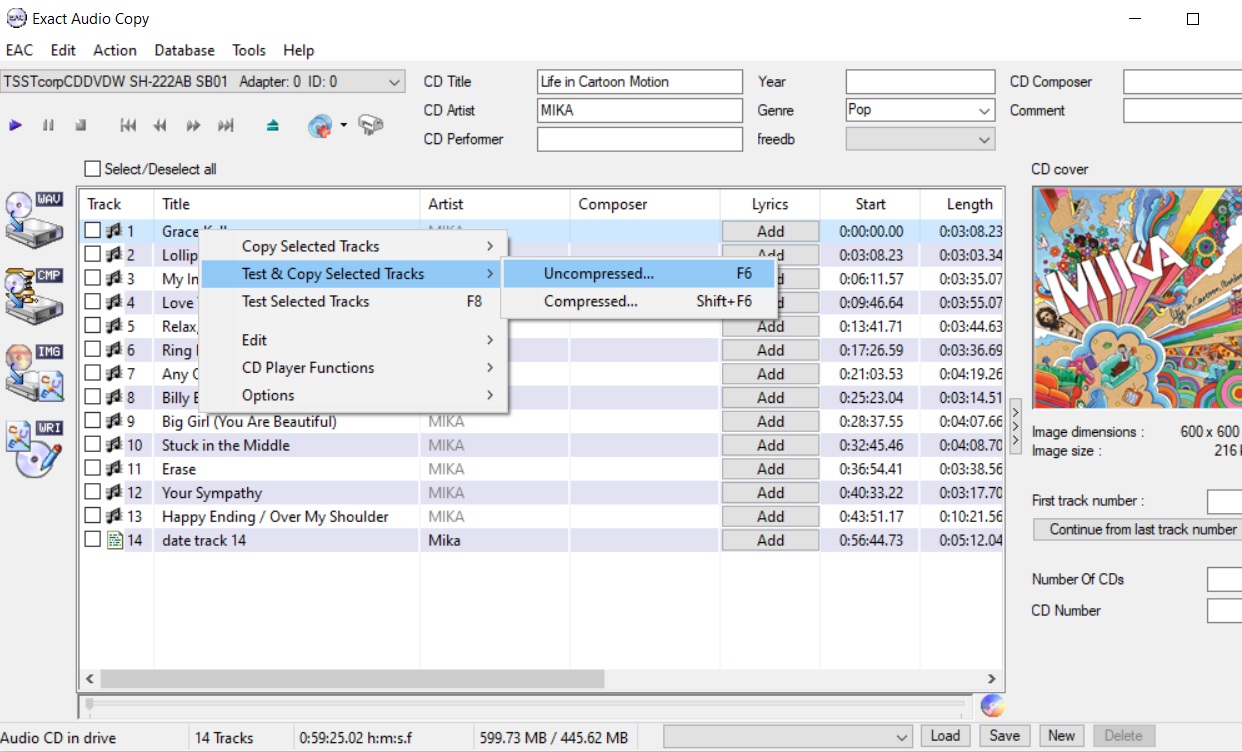Expand the Copy Selected Tracks submenu

point(355,246)
